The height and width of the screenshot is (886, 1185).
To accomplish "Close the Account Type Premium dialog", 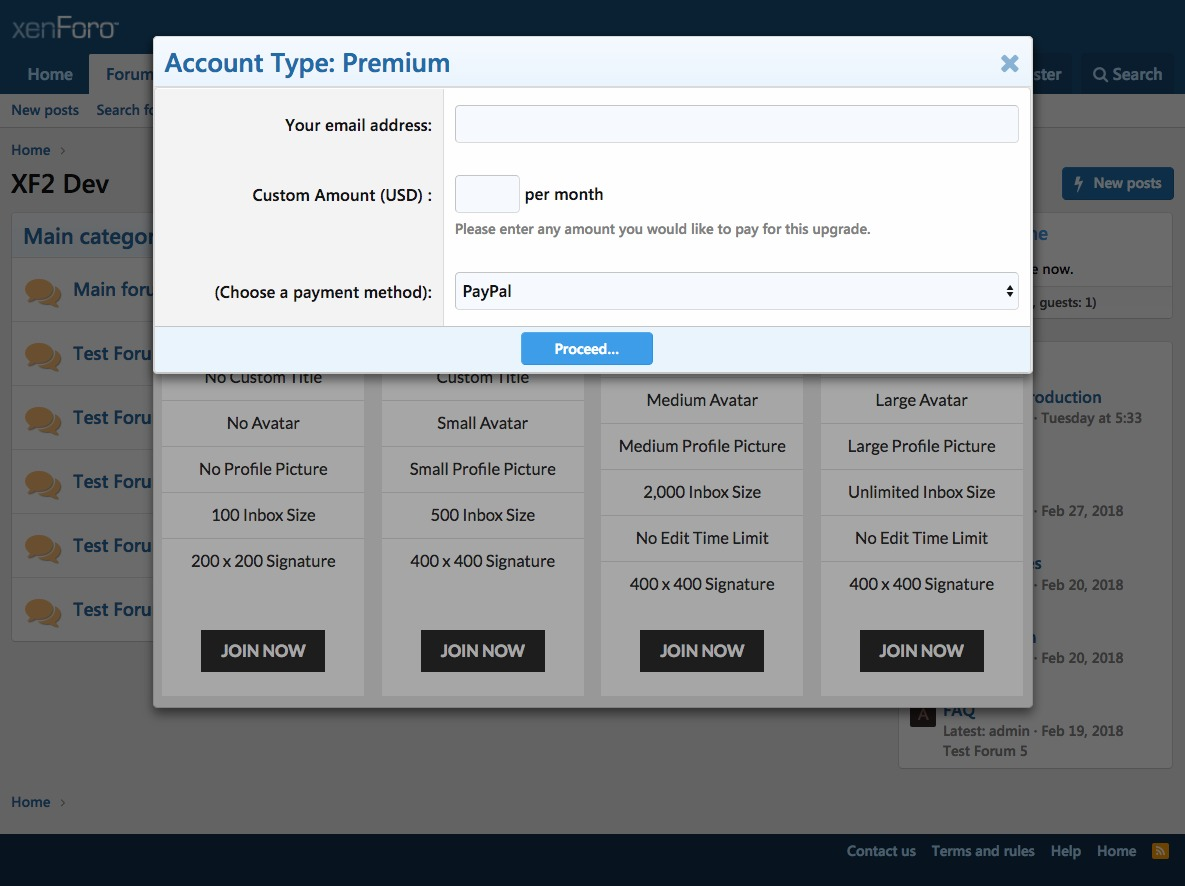I will tap(1009, 64).
